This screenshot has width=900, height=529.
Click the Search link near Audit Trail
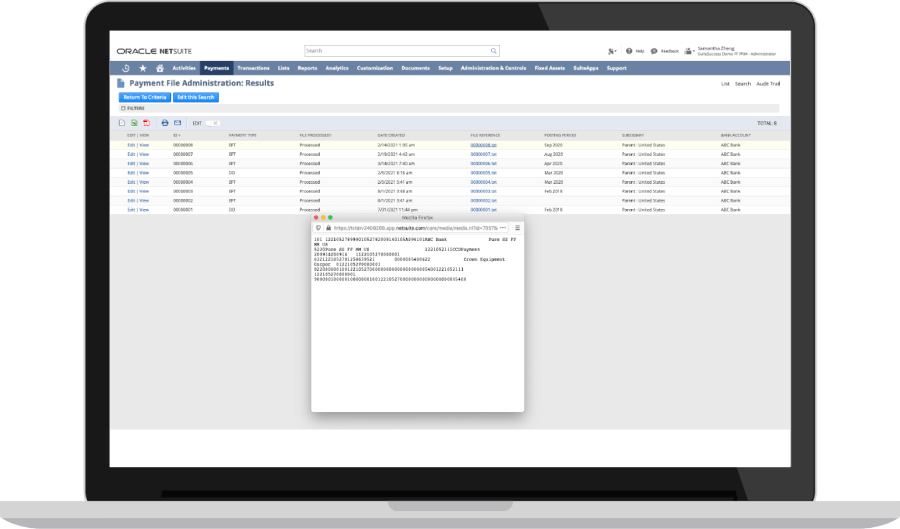(743, 84)
